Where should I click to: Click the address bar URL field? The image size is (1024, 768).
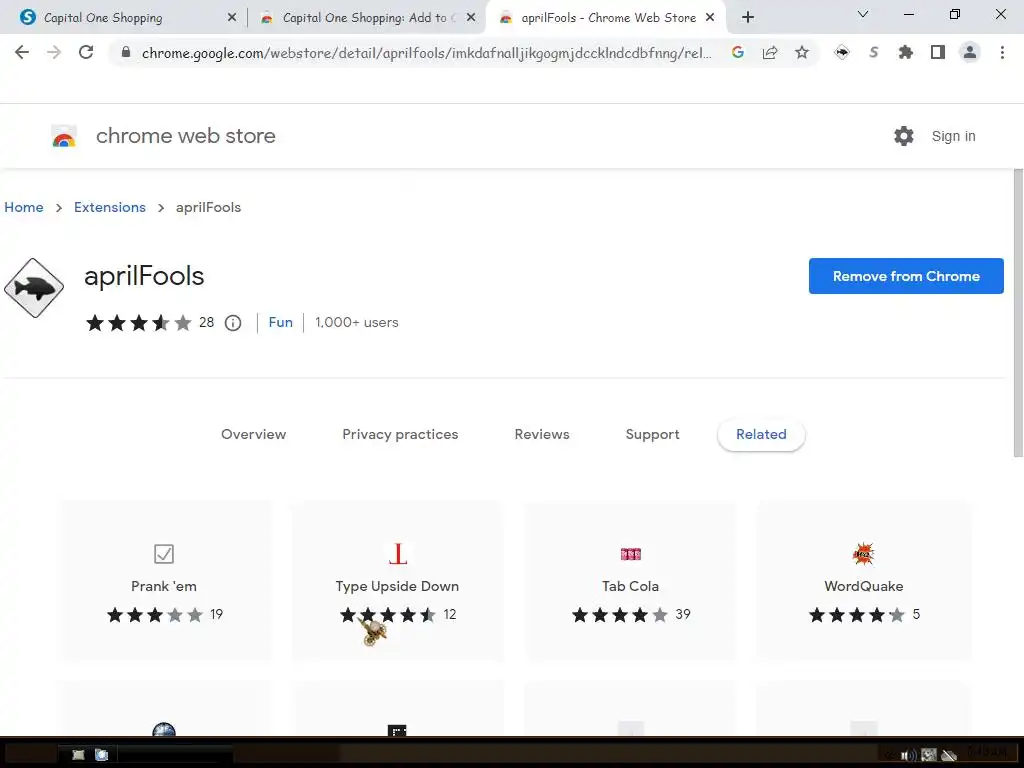pyautogui.click(x=426, y=53)
